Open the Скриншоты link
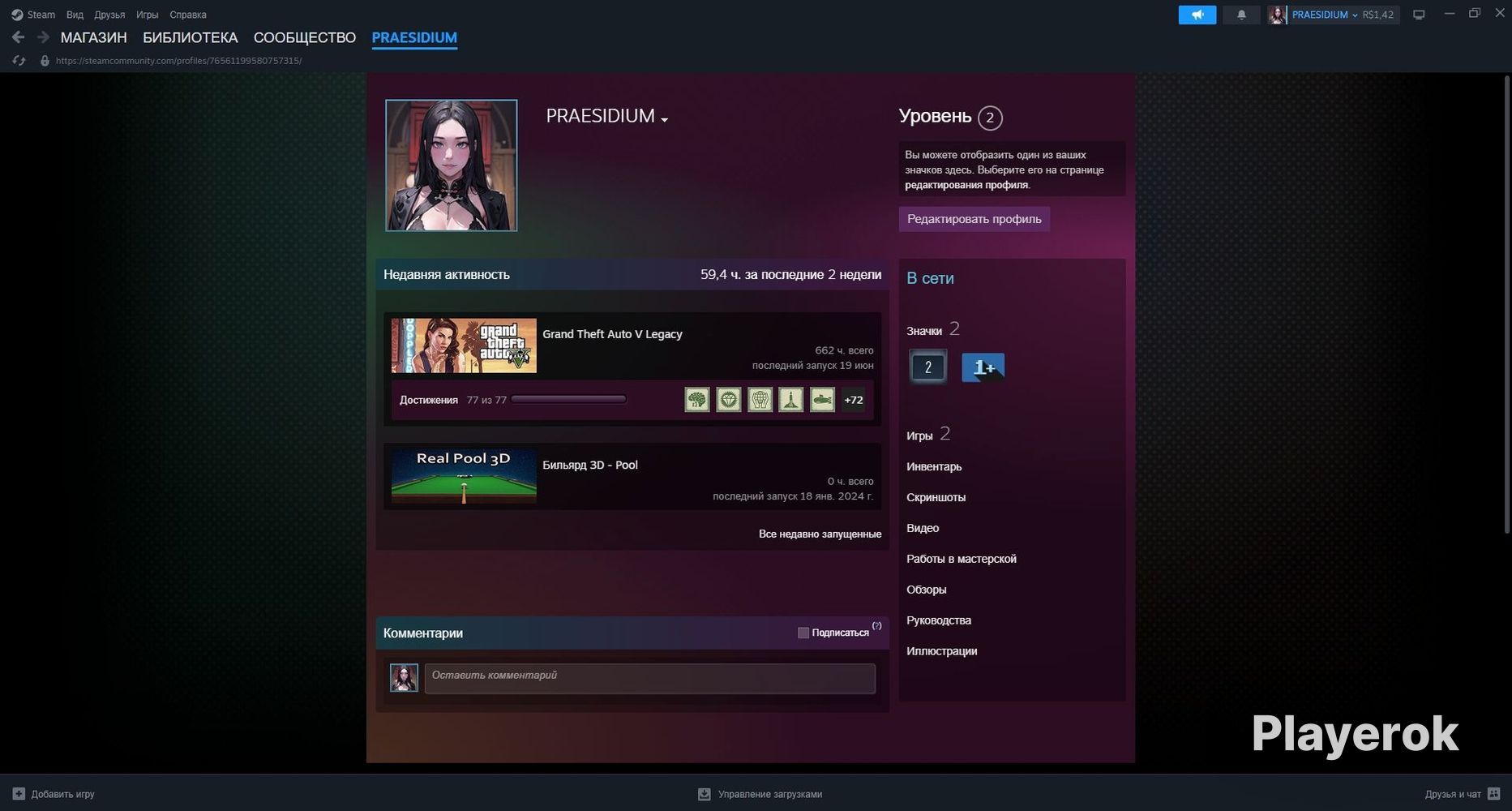The height and width of the screenshot is (811, 1512). (x=936, y=497)
